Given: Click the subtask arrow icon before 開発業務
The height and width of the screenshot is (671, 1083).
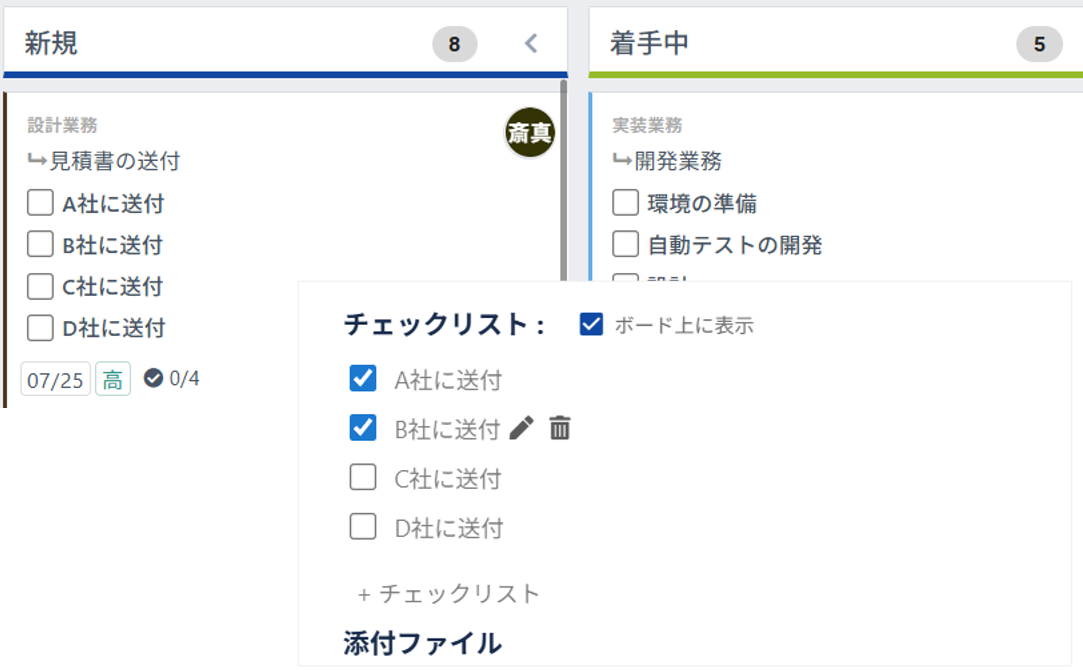Looking at the screenshot, I should pyautogui.click(x=622, y=160).
